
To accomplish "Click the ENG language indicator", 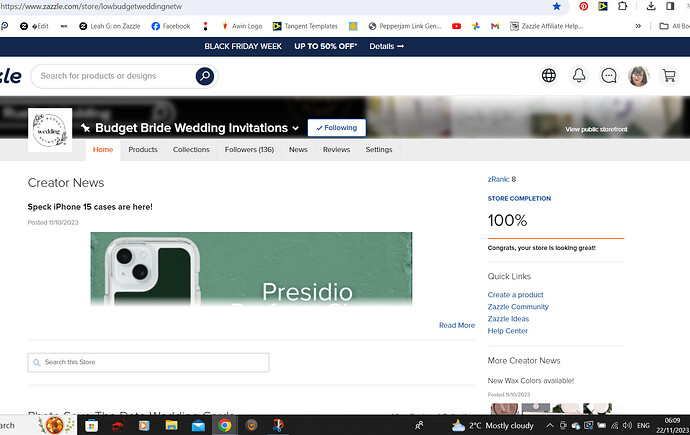I will (x=643, y=425).
